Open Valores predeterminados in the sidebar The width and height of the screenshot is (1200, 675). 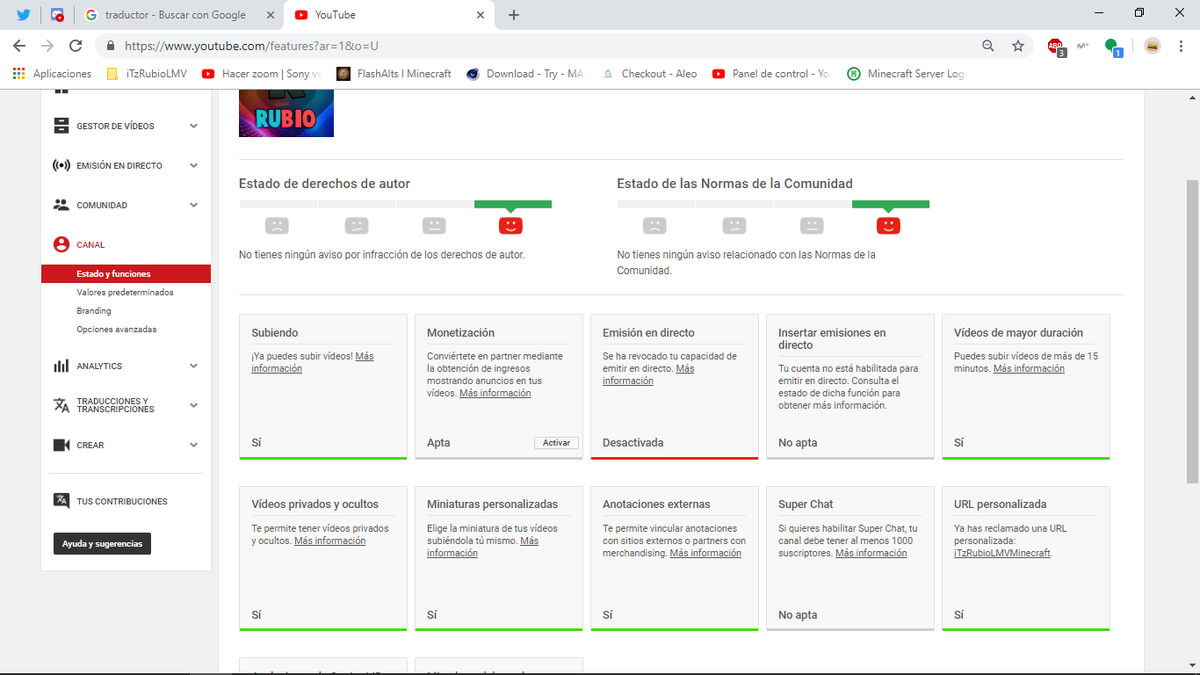[125, 292]
